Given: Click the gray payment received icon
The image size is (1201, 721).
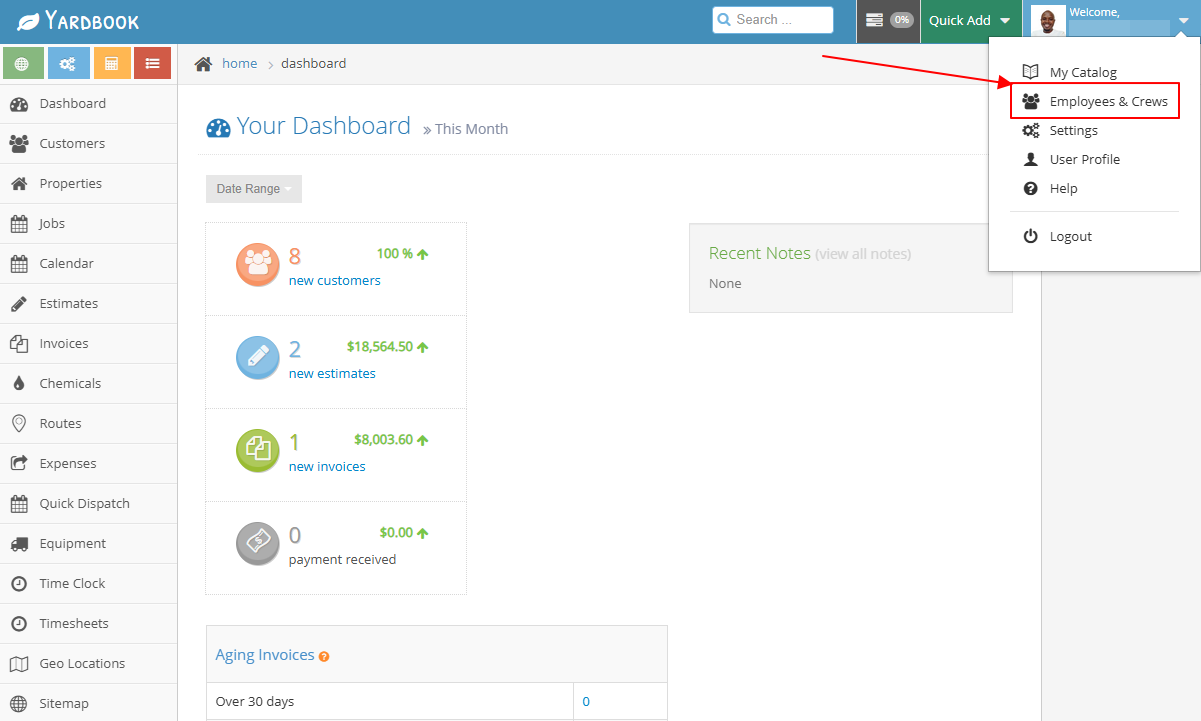Looking at the screenshot, I should click(x=257, y=543).
